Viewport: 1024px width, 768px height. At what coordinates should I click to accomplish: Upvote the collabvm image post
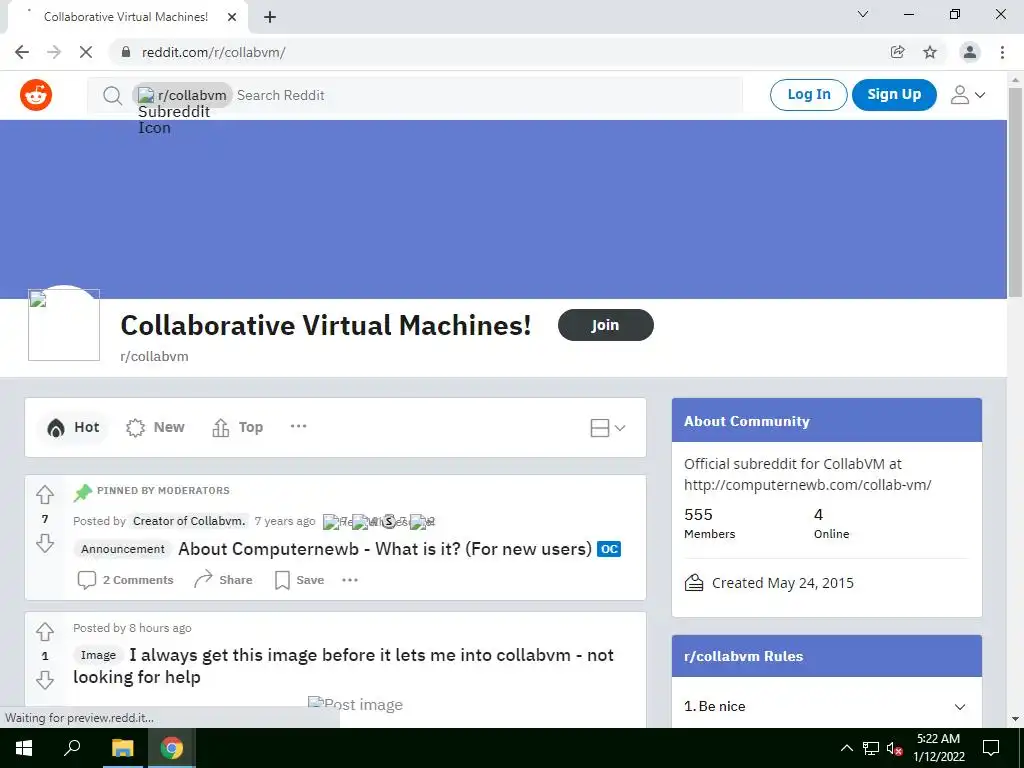[x=44, y=632]
